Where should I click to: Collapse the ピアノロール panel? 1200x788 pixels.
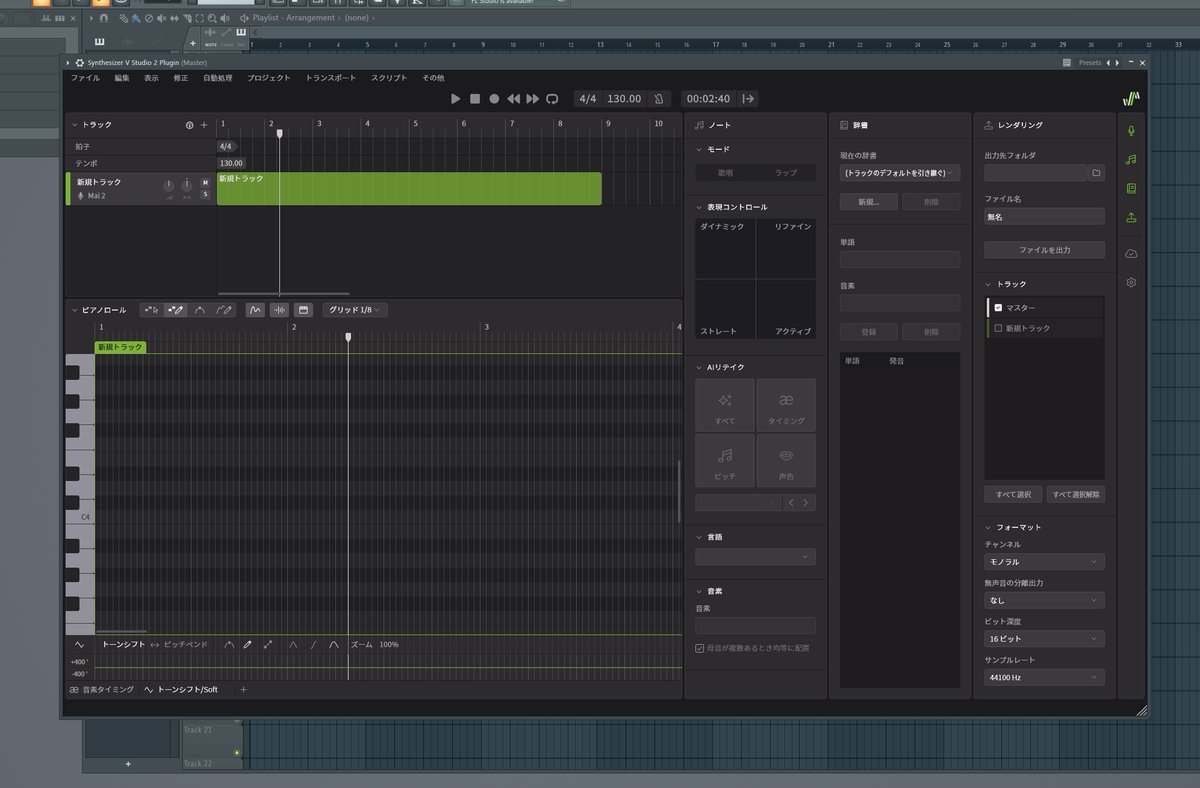pyautogui.click(x=73, y=310)
